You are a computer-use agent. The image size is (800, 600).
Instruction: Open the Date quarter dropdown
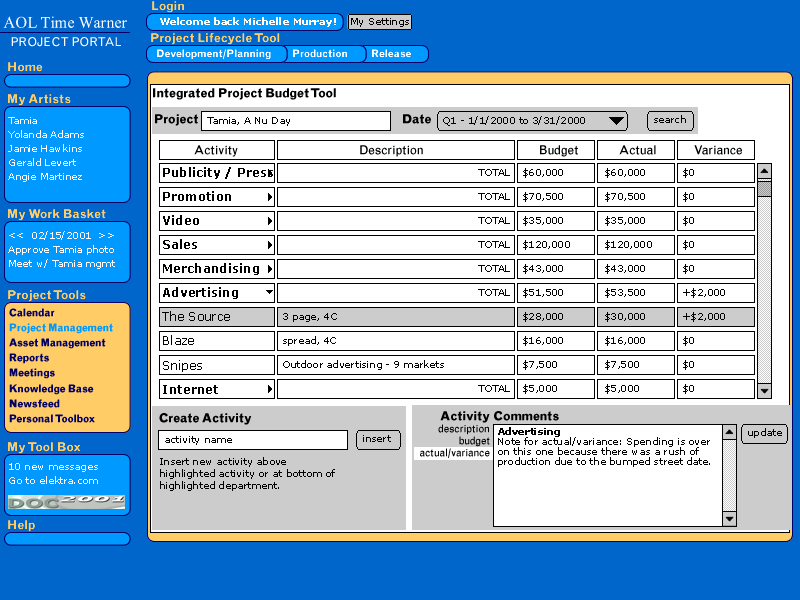coord(617,121)
